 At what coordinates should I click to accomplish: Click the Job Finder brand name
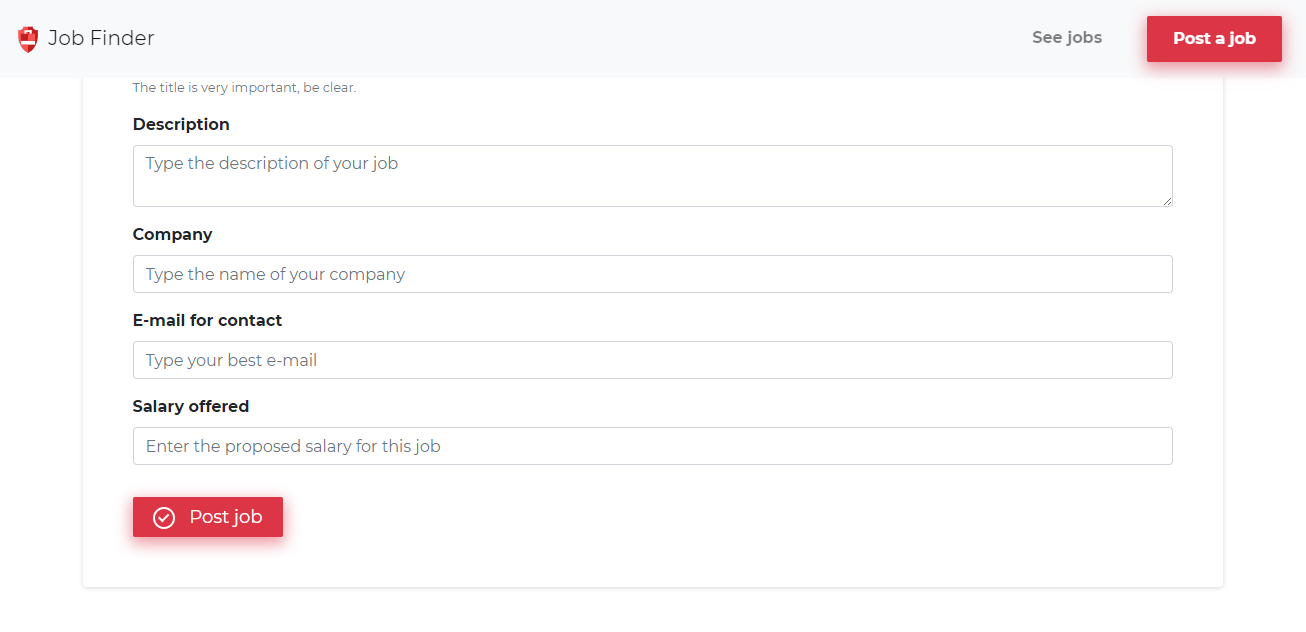(x=101, y=39)
